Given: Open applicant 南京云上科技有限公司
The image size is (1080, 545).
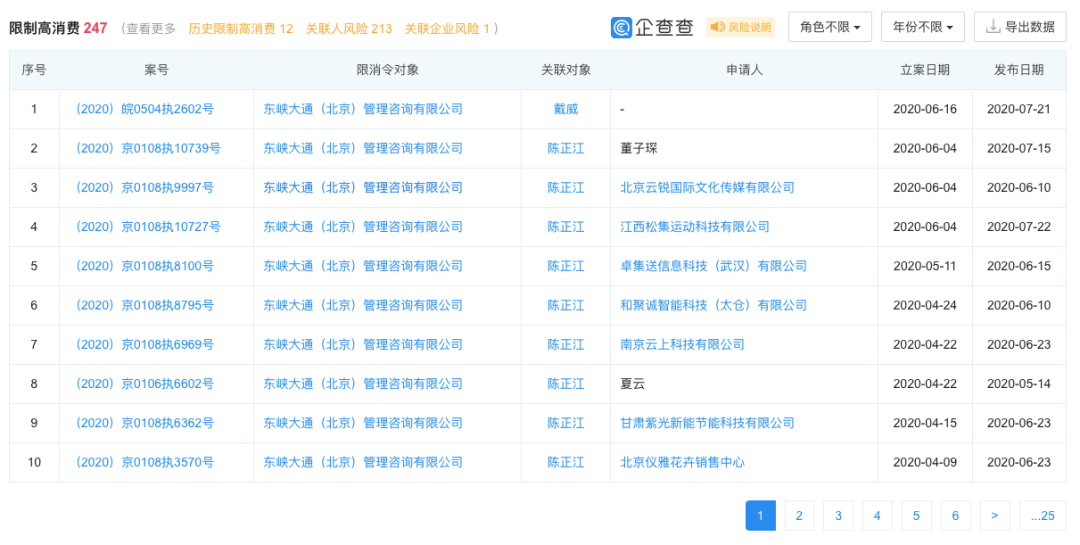Looking at the screenshot, I should pyautogui.click(x=683, y=345).
